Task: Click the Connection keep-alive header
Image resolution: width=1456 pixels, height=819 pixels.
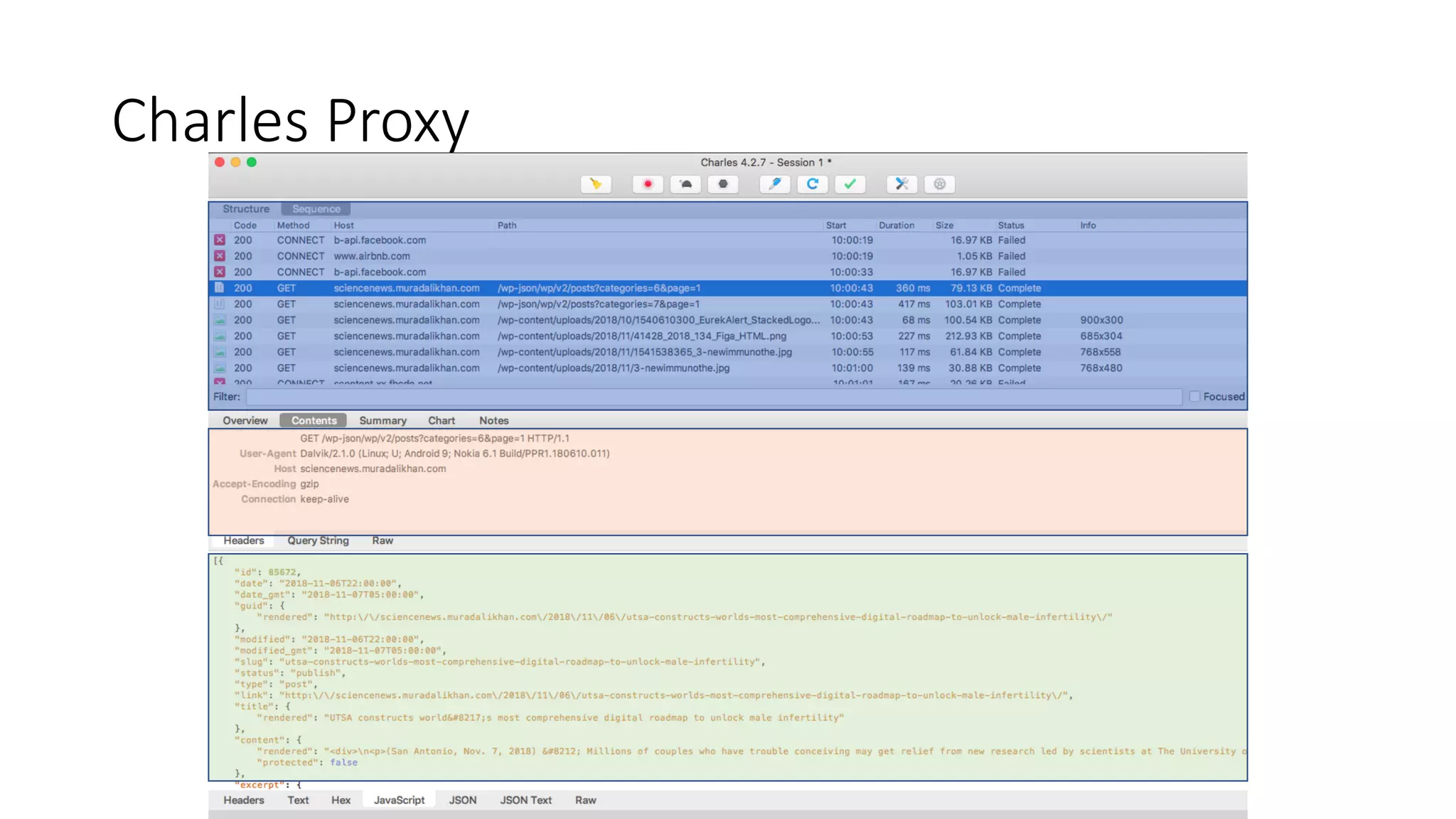Action: (x=295, y=499)
